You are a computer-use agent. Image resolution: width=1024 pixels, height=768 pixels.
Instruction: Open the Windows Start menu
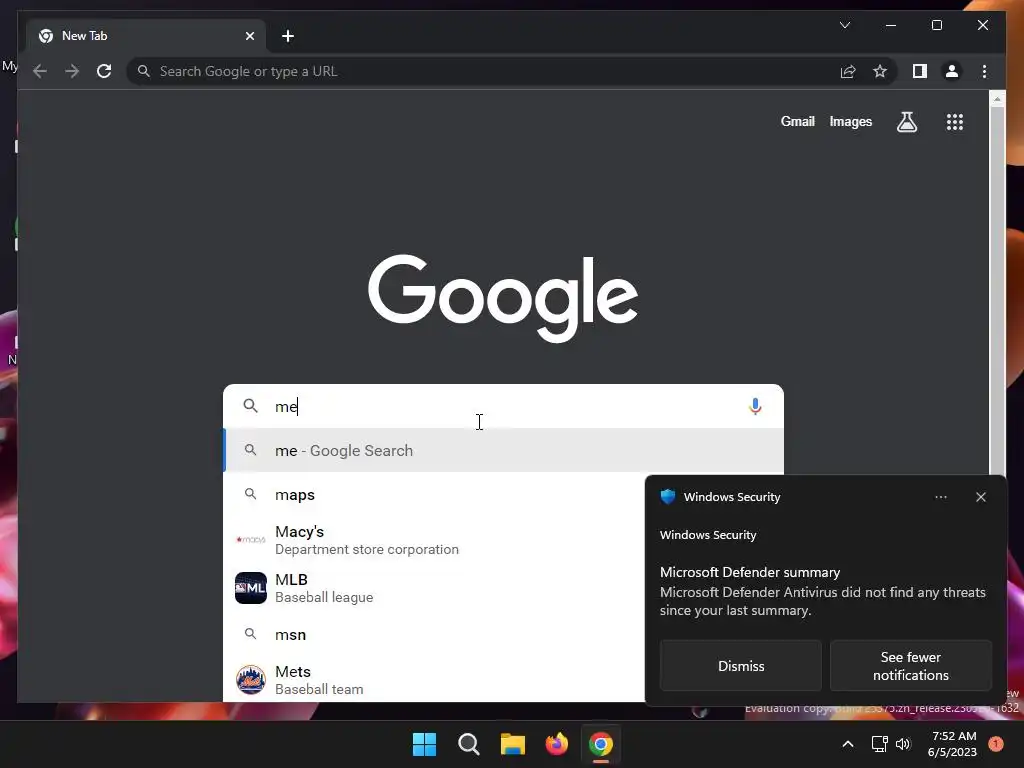[424, 744]
